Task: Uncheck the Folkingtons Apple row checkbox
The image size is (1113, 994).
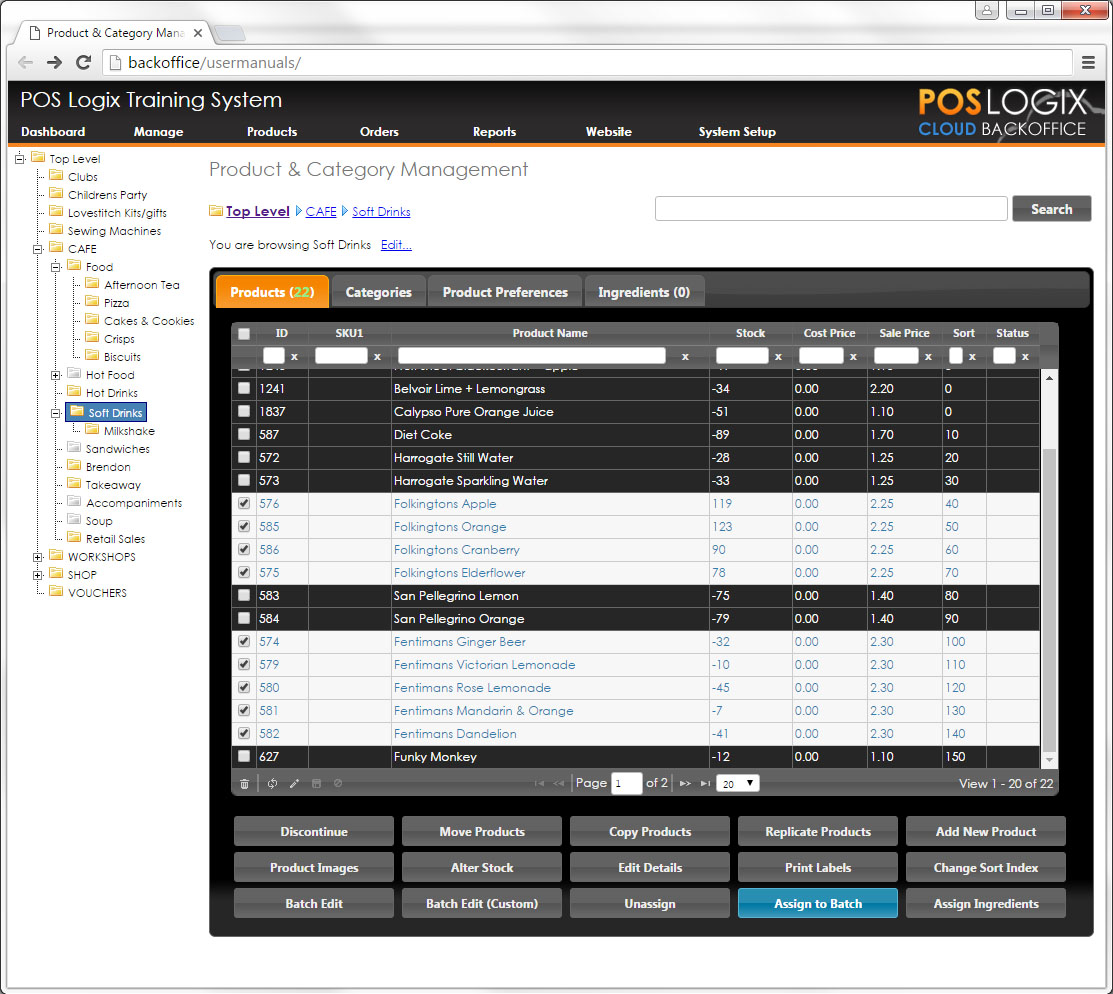Action: coord(244,503)
